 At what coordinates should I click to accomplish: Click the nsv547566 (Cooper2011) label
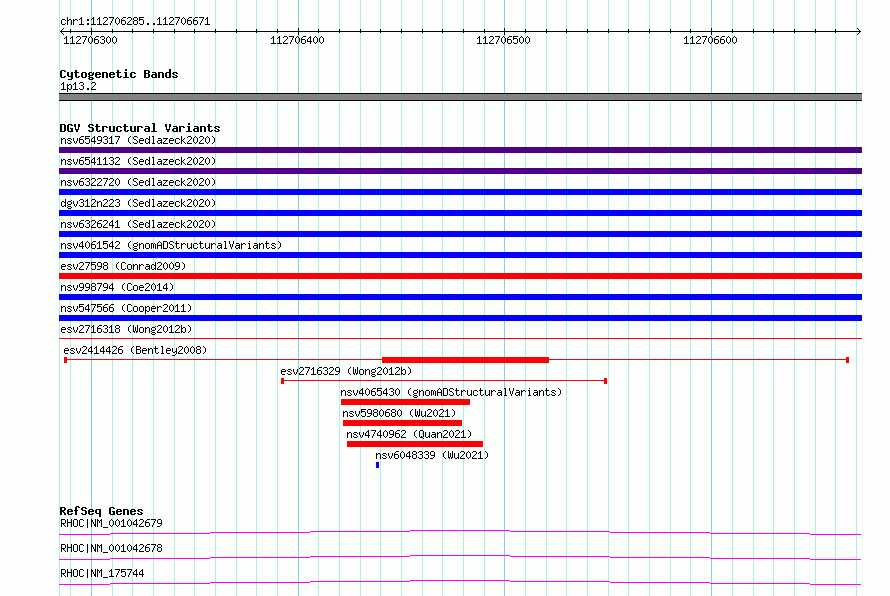tap(126, 308)
